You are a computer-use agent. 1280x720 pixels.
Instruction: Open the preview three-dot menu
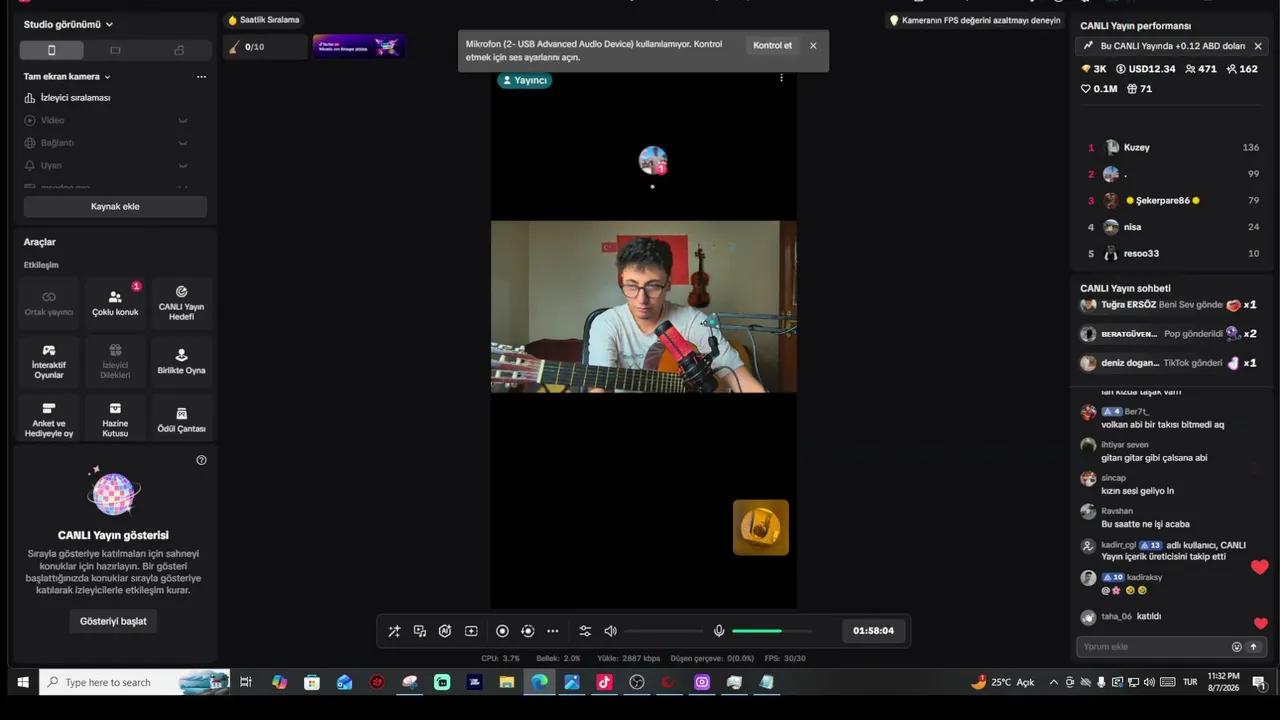coord(781,78)
